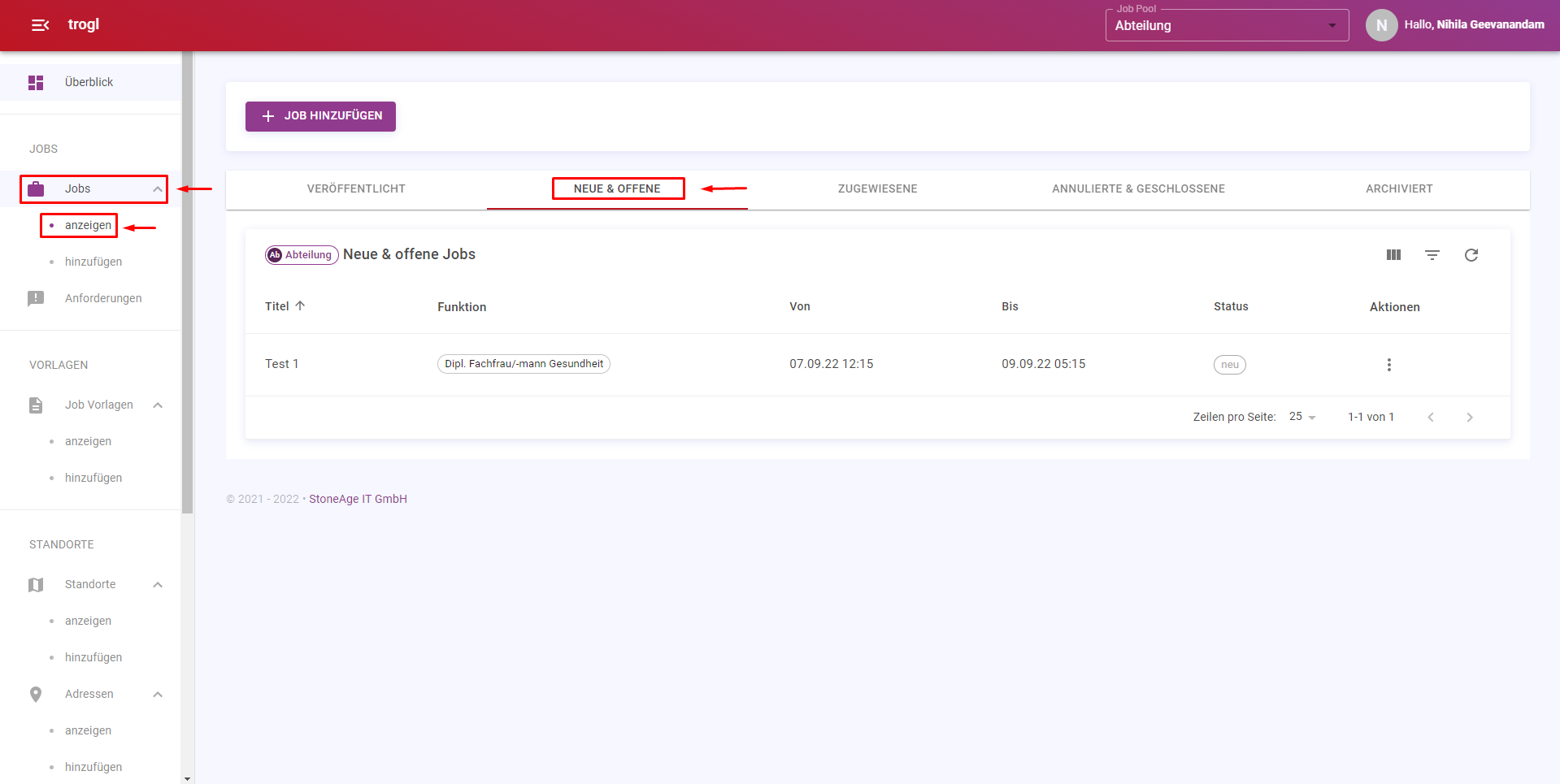Select anzeigen under Adressen
Image resolution: width=1560 pixels, height=784 pixels.
(x=88, y=730)
